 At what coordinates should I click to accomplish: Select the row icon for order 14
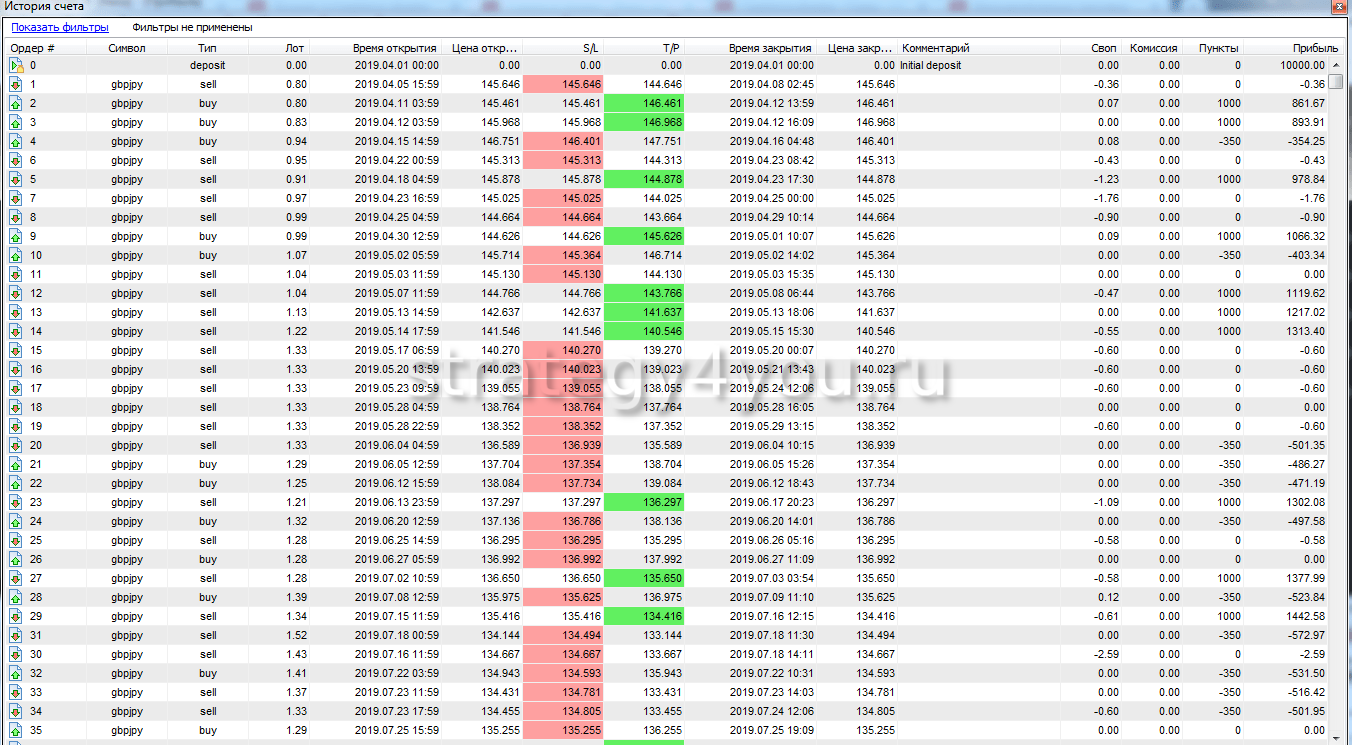(x=16, y=332)
